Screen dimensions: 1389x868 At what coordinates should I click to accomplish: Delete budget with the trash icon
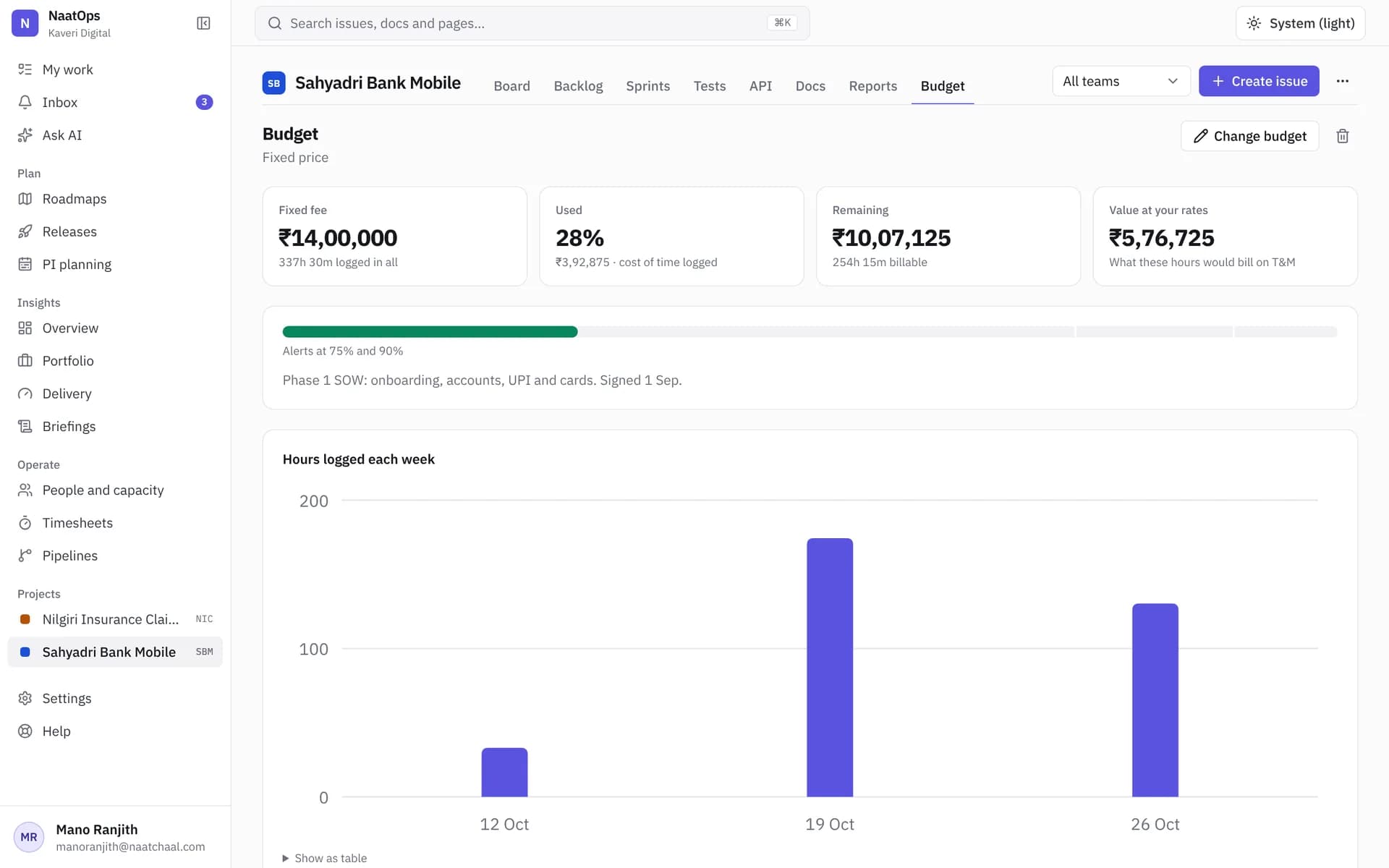point(1343,136)
